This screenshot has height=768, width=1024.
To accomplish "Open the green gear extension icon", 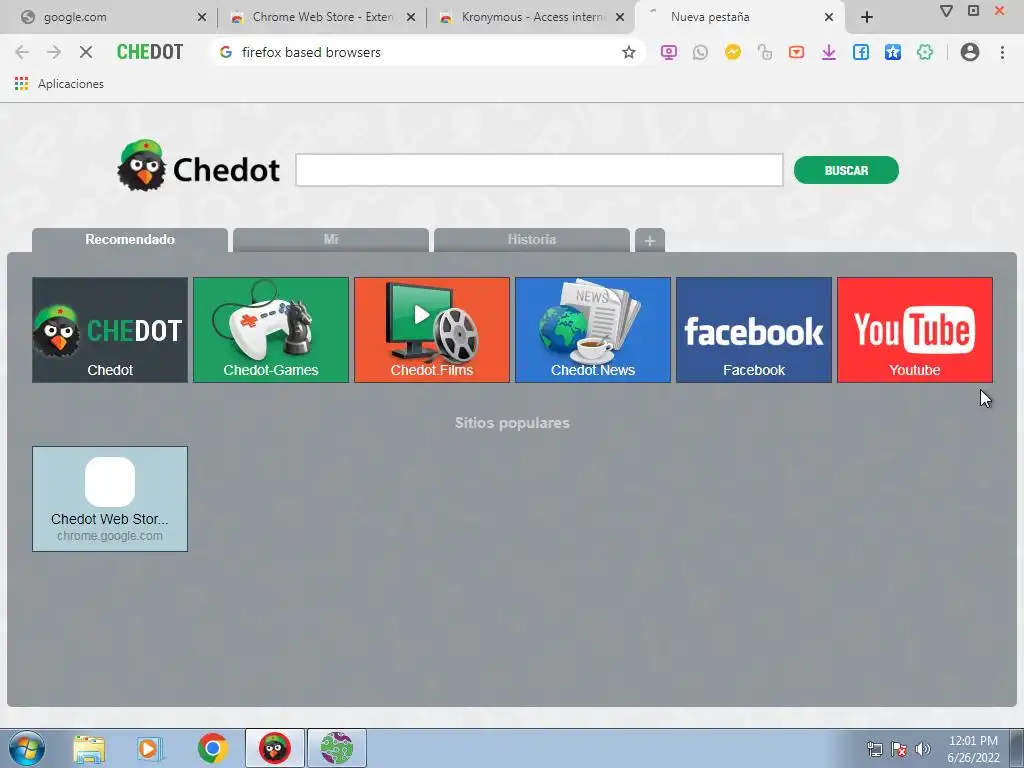I will (x=924, y=52).
